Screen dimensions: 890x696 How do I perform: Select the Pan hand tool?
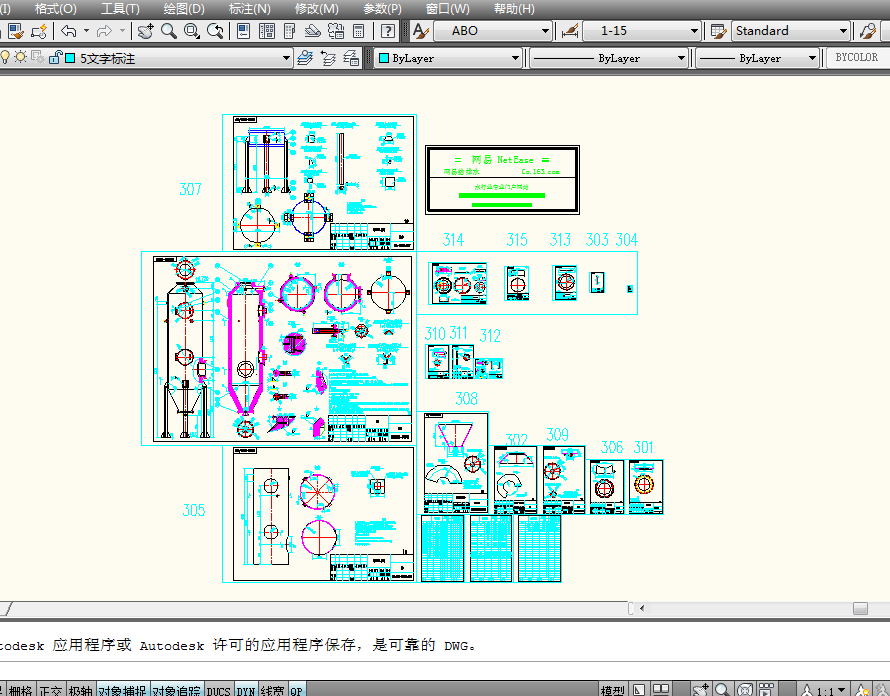coord(145,31)
